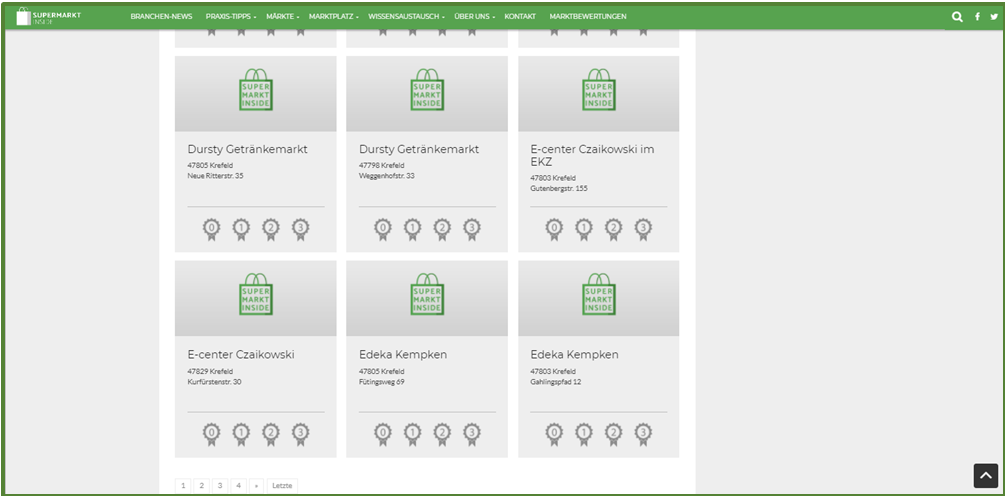The height and width of the screenshot is (496, 1005).
Task: Expand the Märkte dropdown menu
Action: (x=283, y=17)
